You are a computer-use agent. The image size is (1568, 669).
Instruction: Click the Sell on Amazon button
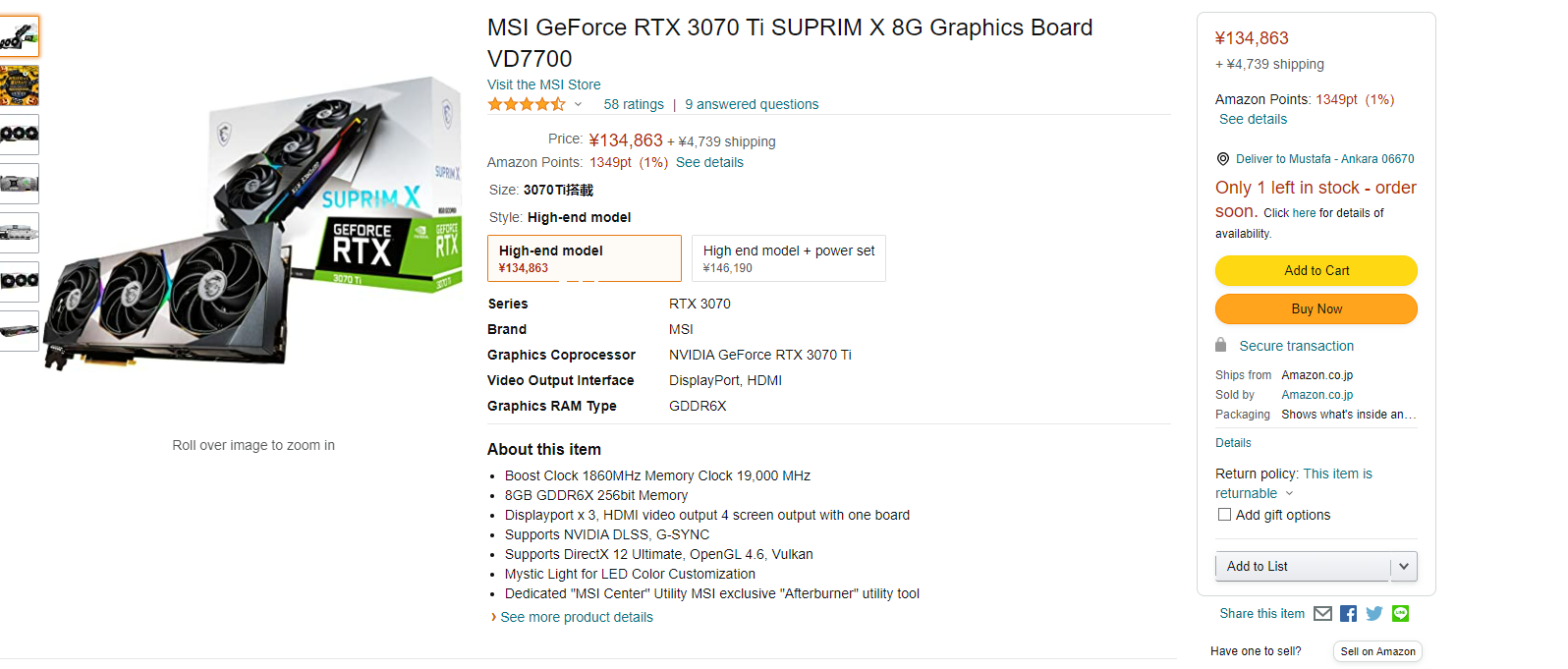point(1377,651)
